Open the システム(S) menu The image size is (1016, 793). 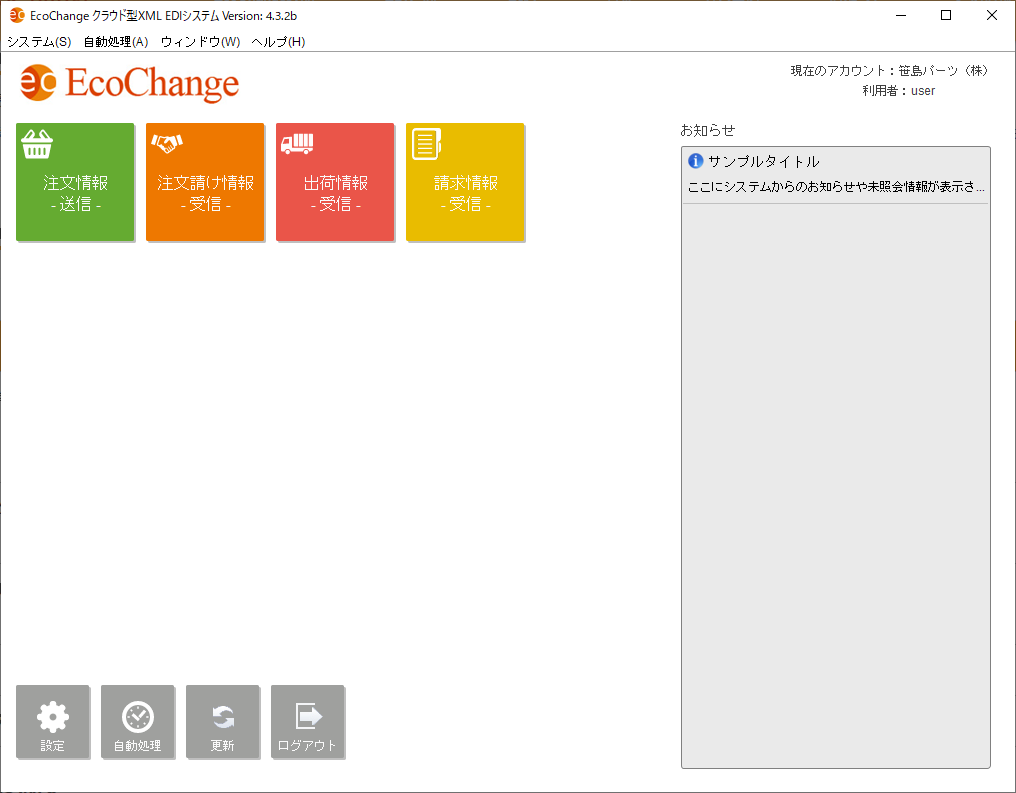[x=39, y=41]
